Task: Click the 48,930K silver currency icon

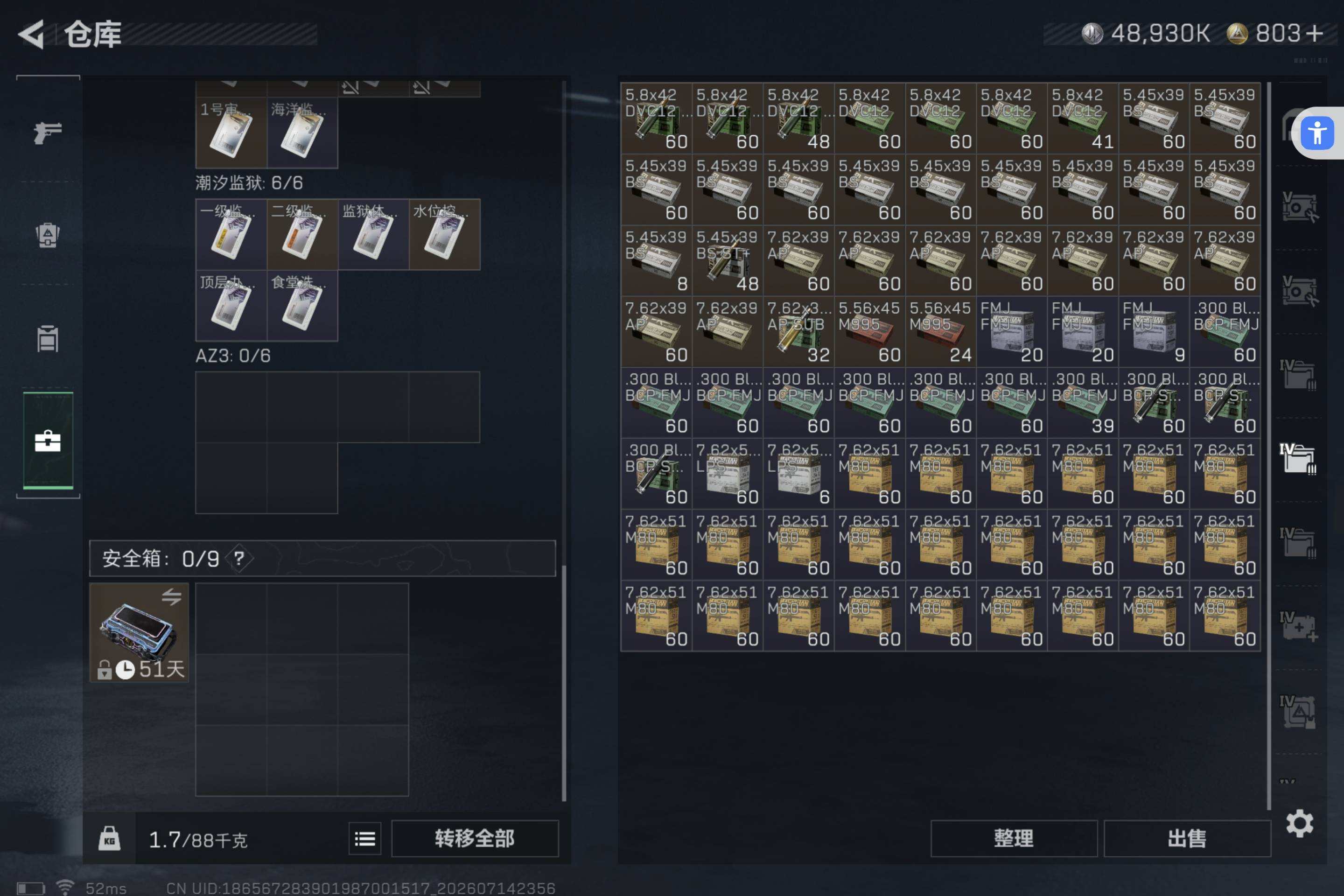Action: click(1092, 33)
